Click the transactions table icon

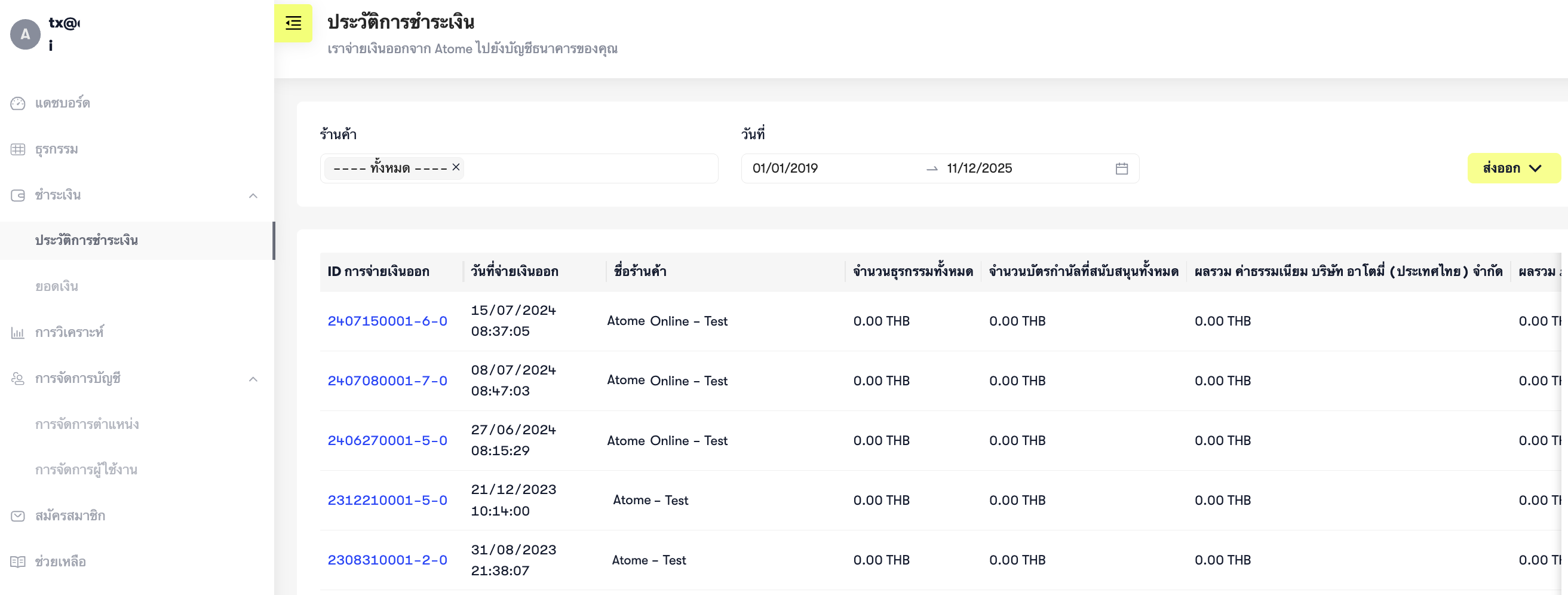(x=18, y=149)
